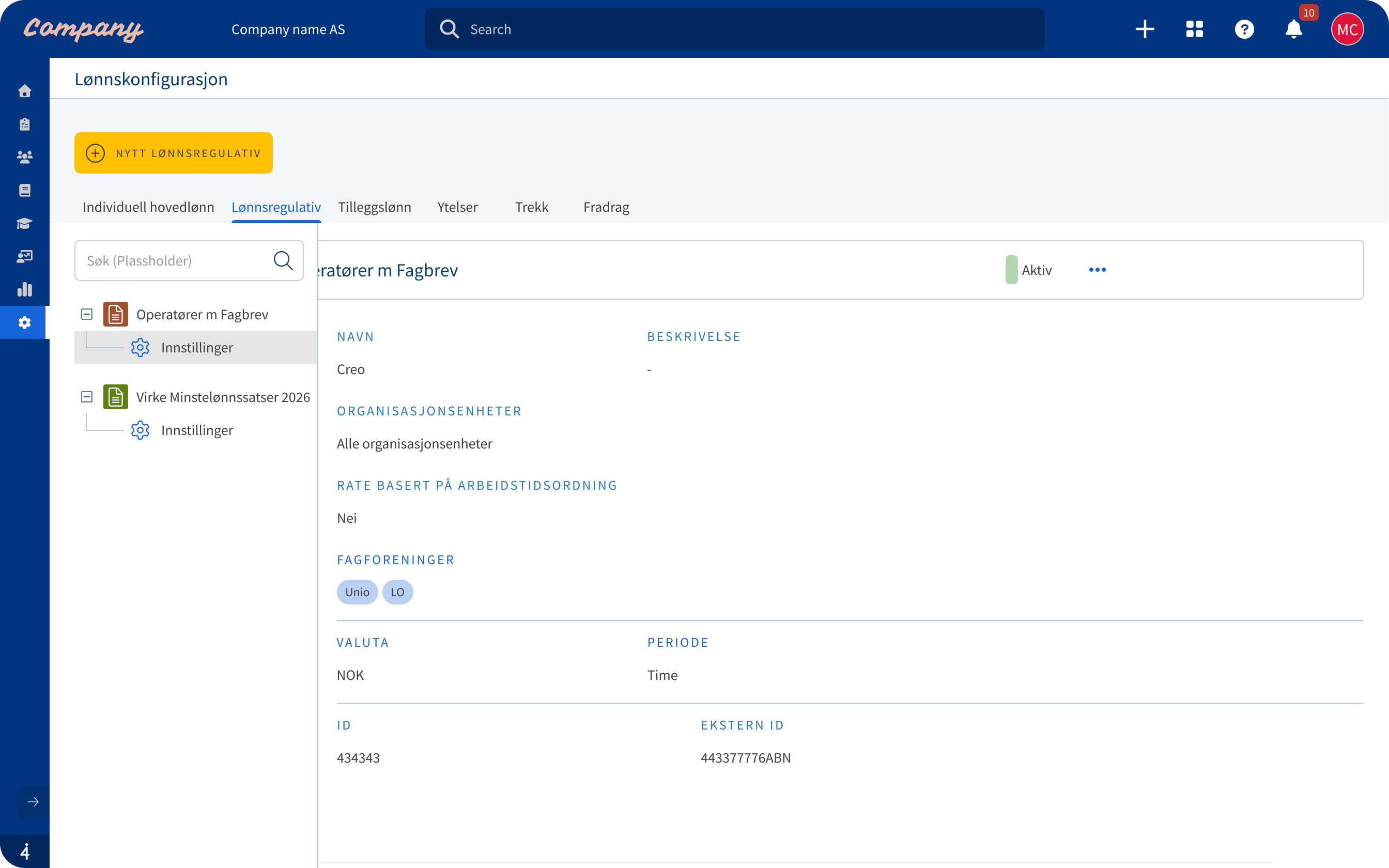Click the Unio union chip
The width and height of the screenshot is (1389, 868).
[x=357, y=592]
